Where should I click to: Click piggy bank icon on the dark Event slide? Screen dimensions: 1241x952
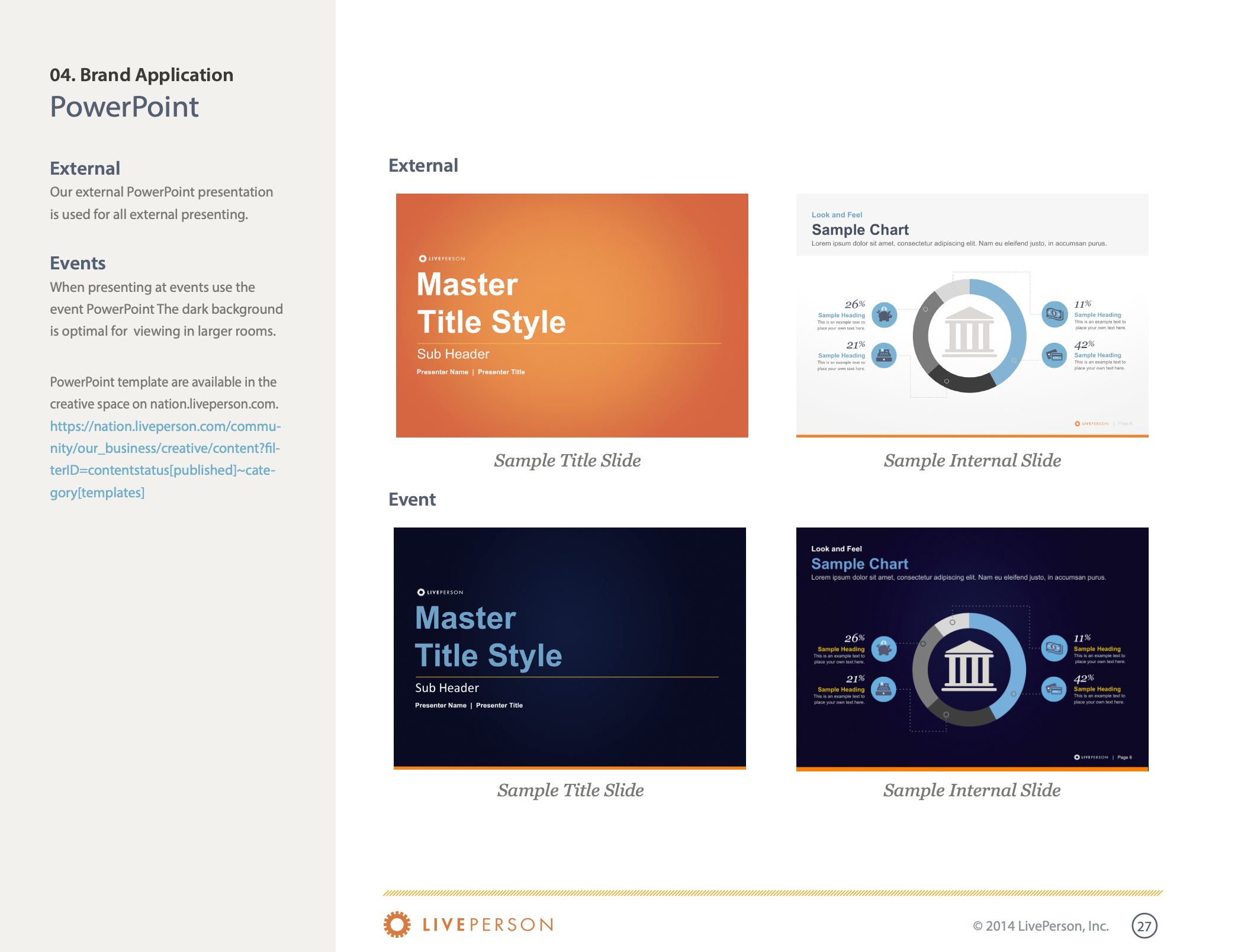885,649
